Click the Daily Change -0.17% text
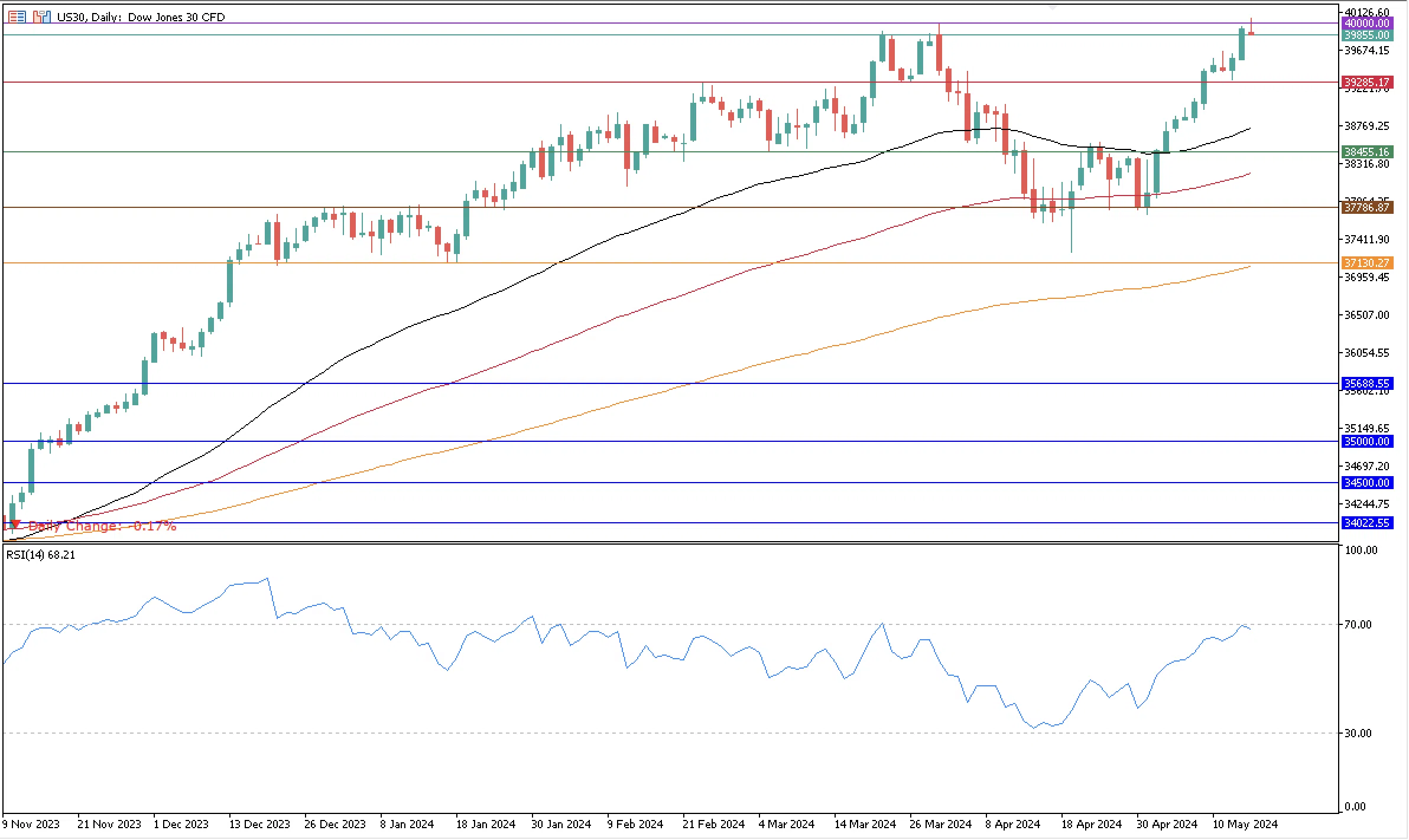 pos(102,526)
